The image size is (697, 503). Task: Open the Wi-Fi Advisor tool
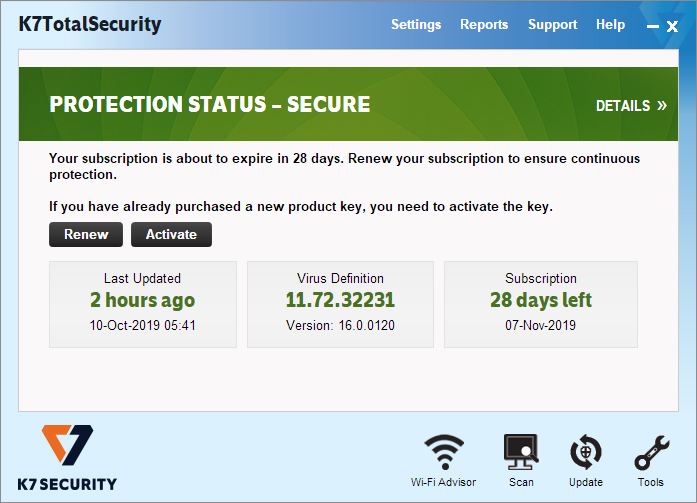tap(443, 453)
